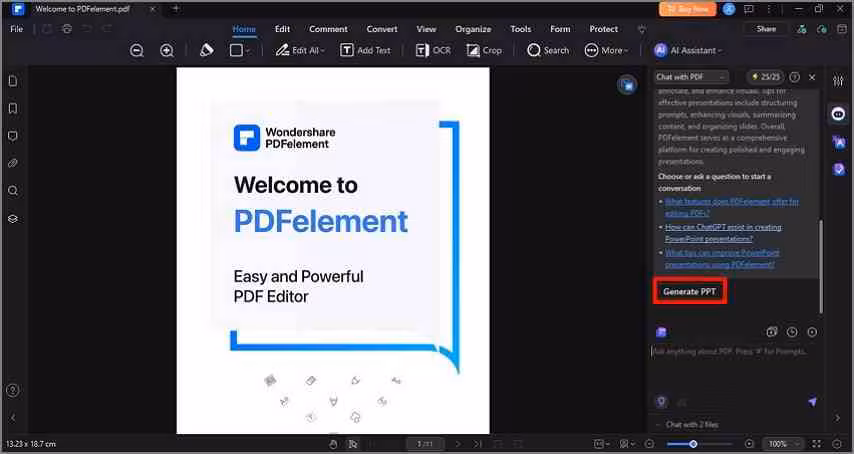Open the page thumbnails panel in left sidebar

(x=13, y=81)
